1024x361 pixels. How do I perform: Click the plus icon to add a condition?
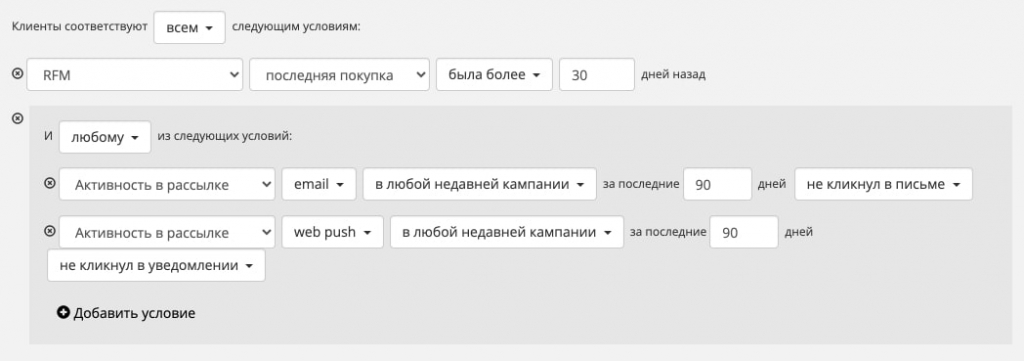[63, 313]
